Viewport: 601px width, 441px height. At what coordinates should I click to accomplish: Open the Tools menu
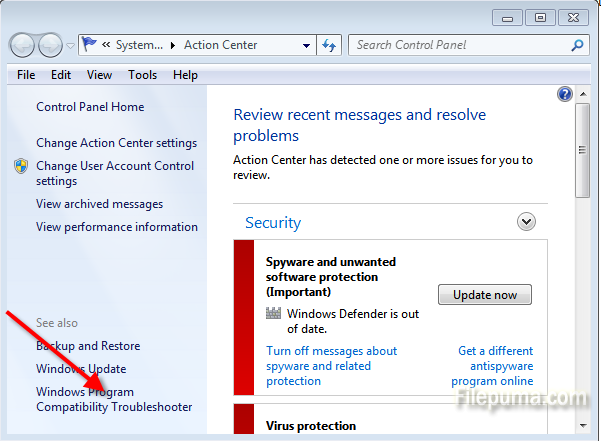[x=142, y=75]
